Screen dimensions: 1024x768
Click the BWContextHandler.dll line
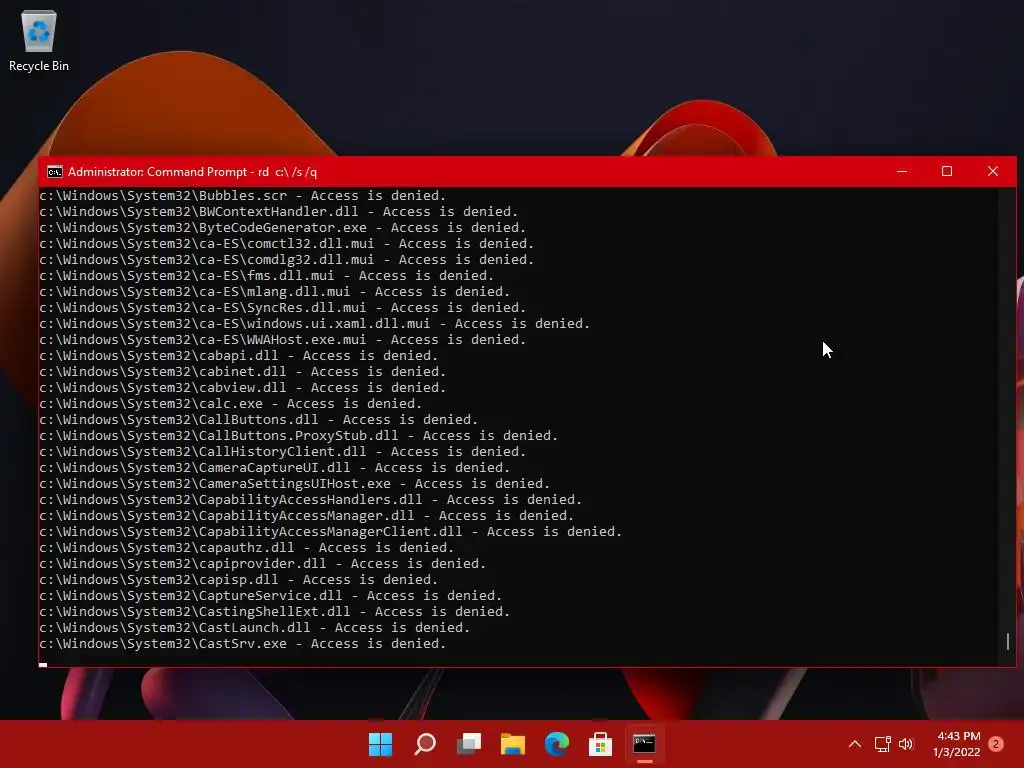pyautogui.click(x=278, y=212)
